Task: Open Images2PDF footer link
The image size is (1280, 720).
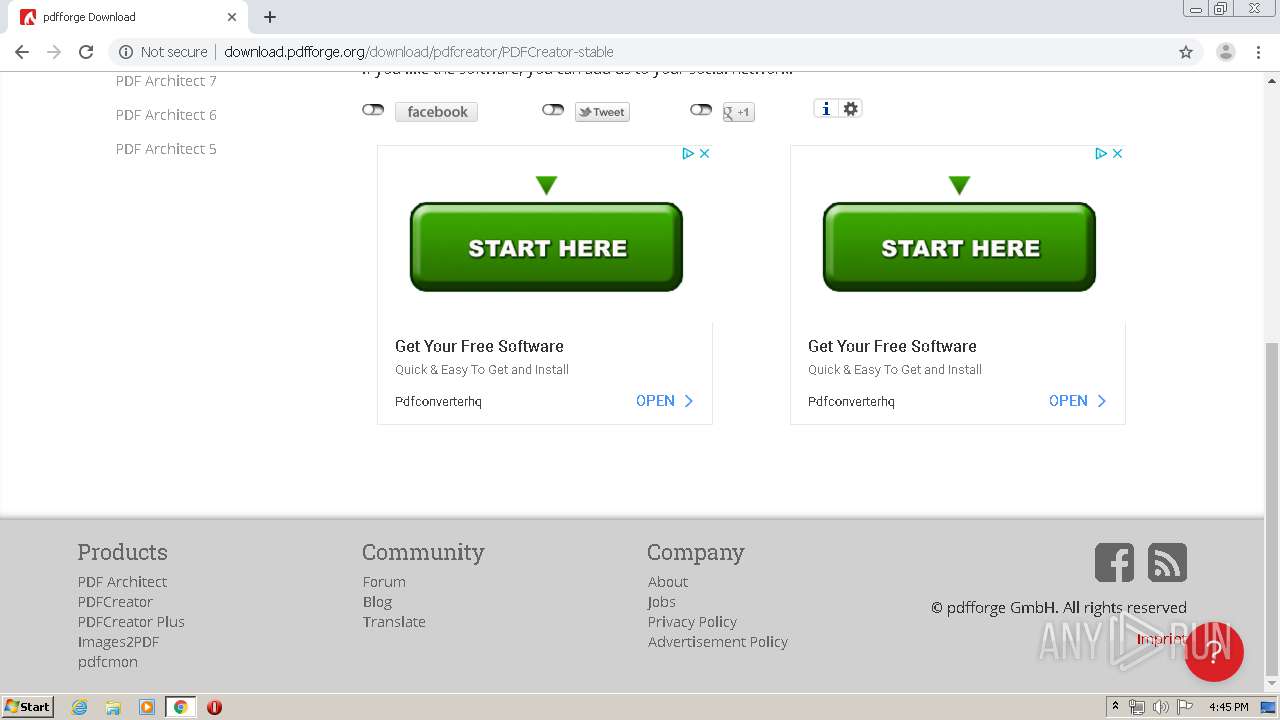Action: (x=118, y=642)
